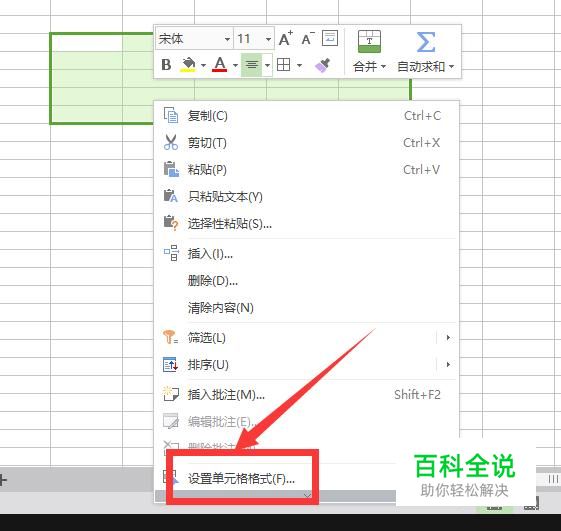Increase font size with A+ icon
561x531 pixels.
pos(286,38)
